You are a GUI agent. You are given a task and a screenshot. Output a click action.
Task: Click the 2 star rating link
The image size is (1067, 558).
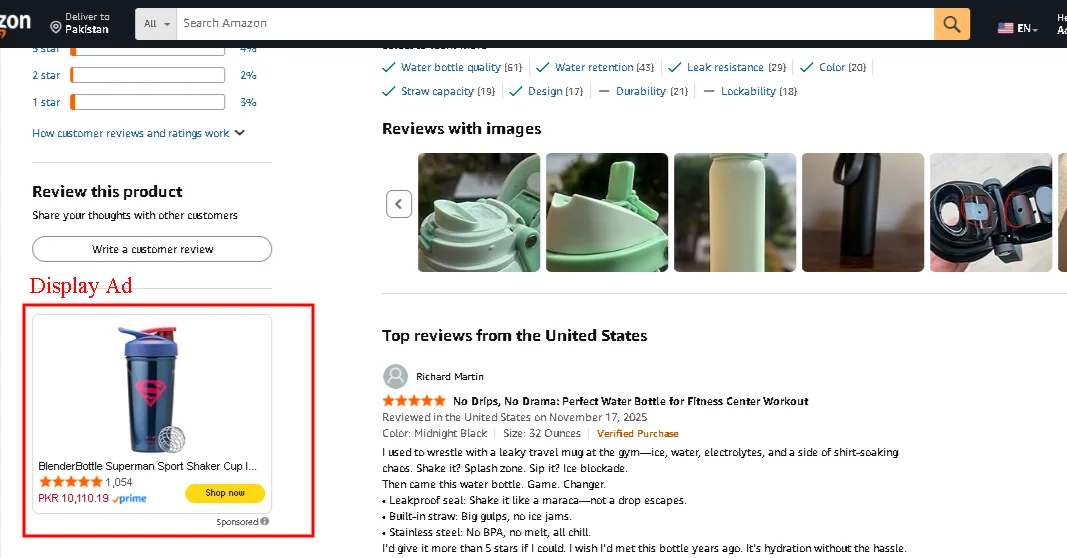tap(46, 75)
